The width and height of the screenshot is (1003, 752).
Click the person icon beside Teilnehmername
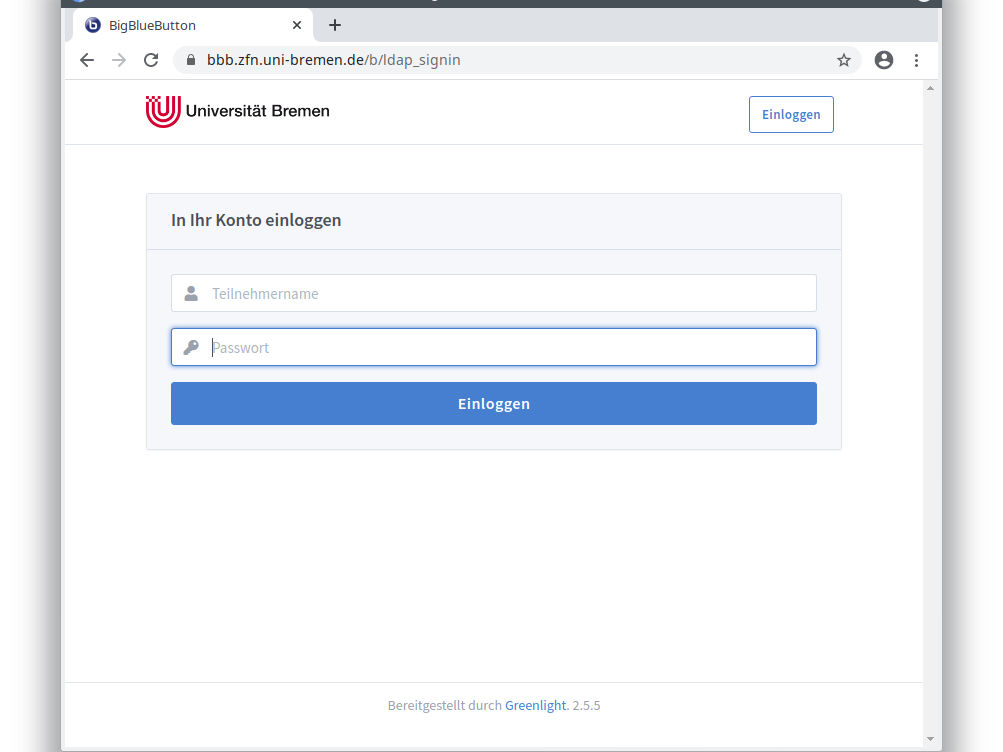pyautogui.click(x=191, y=294)
